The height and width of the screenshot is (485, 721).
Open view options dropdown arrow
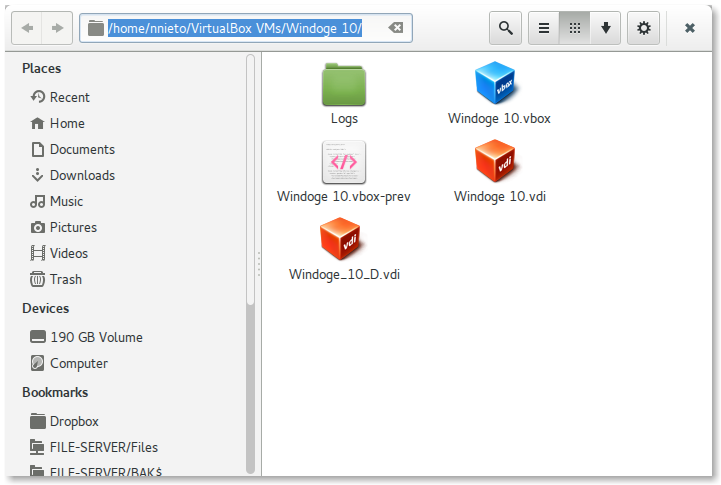click(605, 28)
